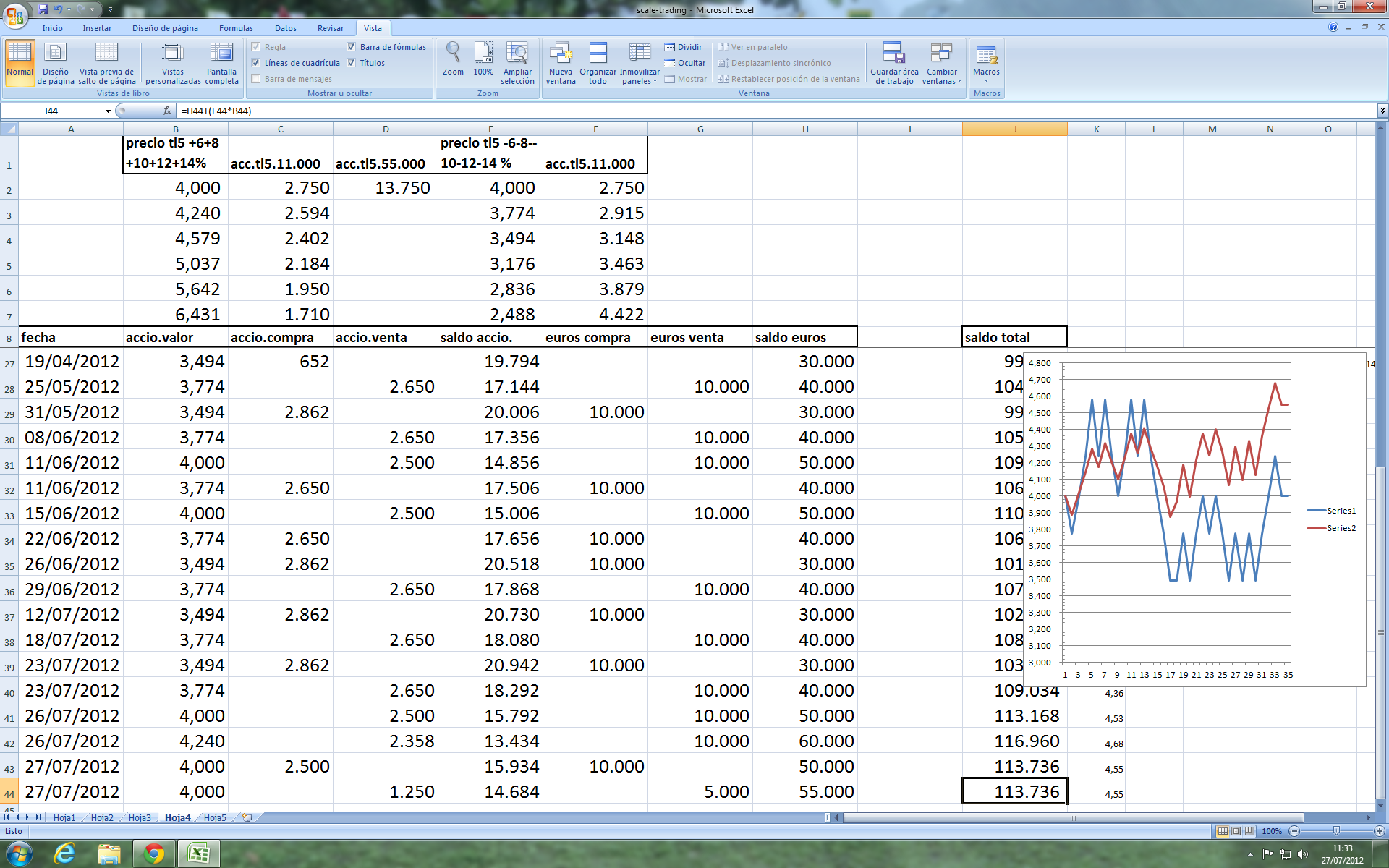Uncheck Líneas de cuadrícula checkbox
Screen dimensions: 1389x868
click(256, 63)
